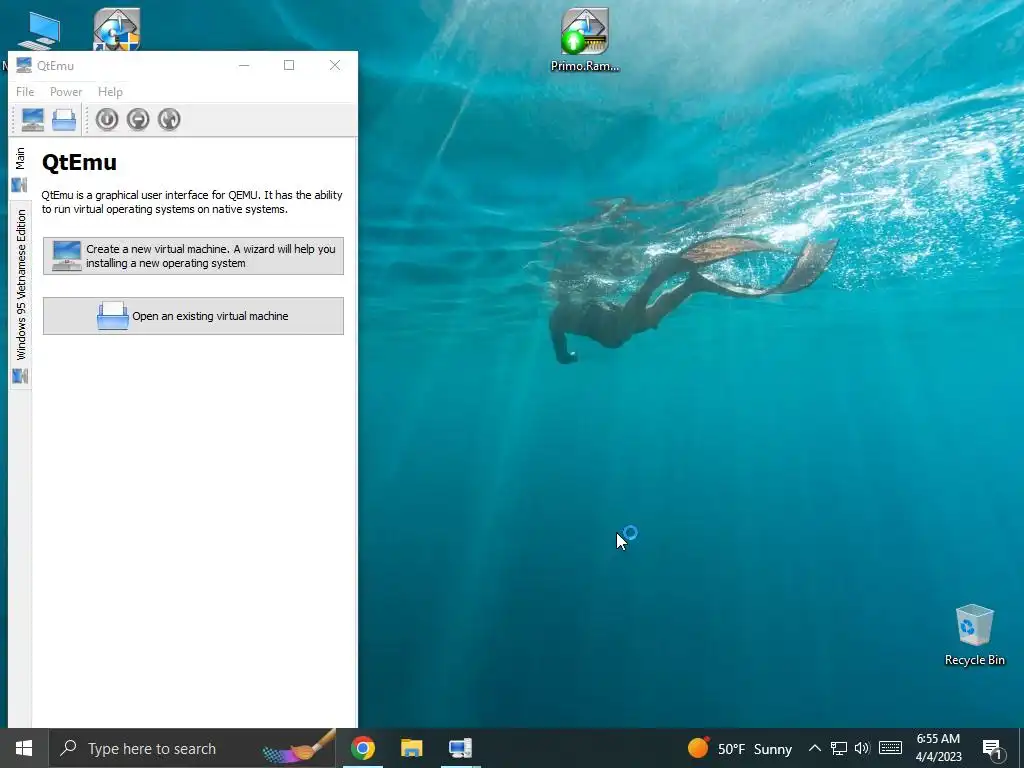Open the notification action center
Screen dimensions: 1024x768
pos(993,749)
